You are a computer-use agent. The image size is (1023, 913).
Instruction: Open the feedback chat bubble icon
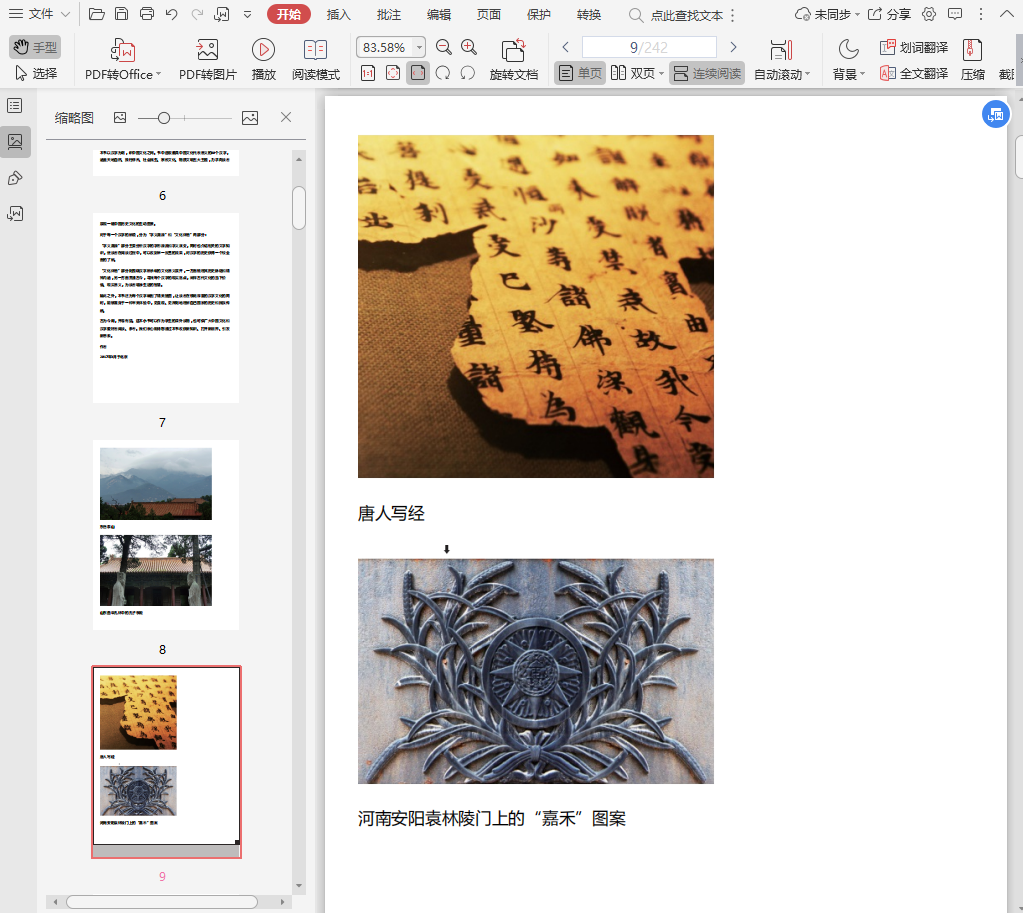955,14
